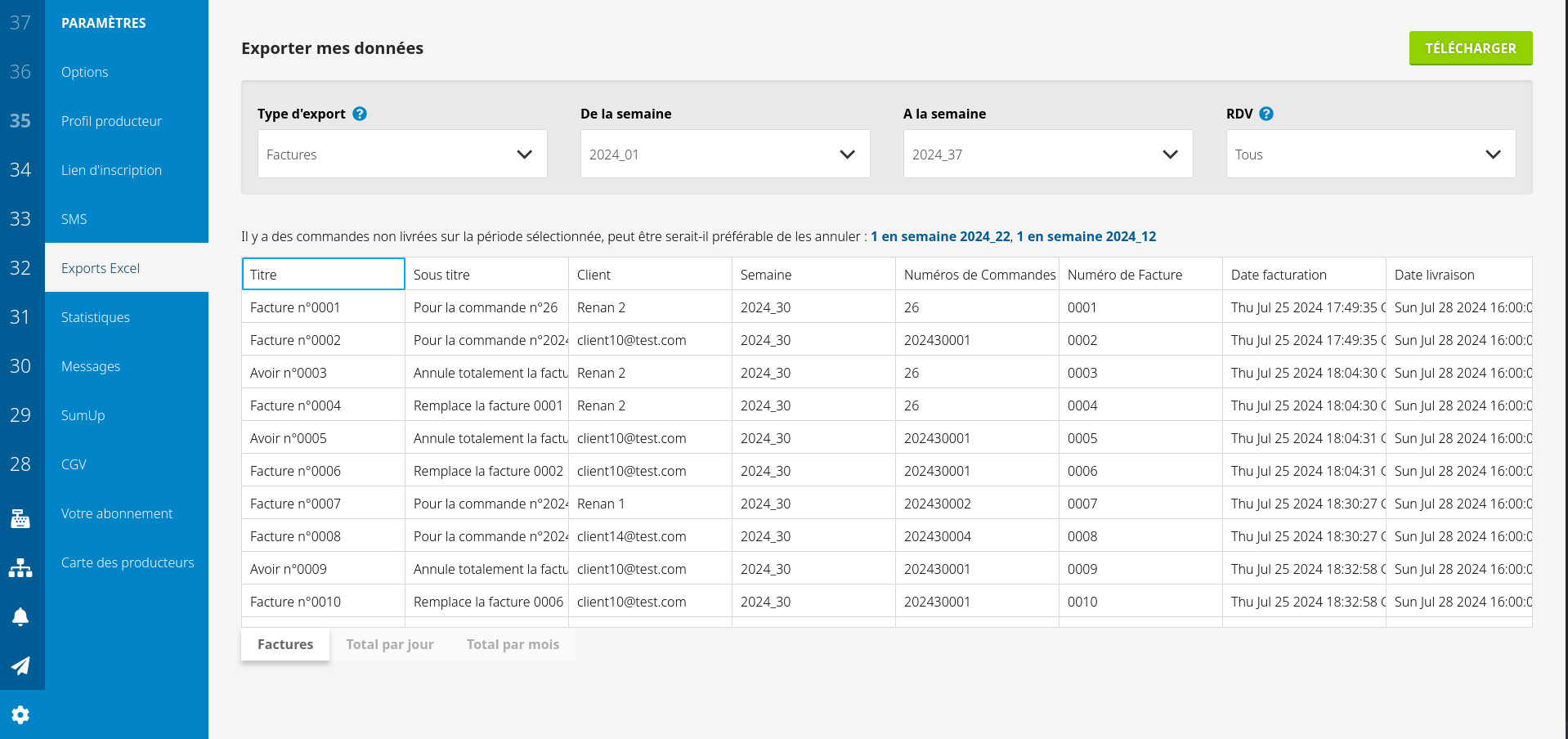Click the green Télécharger button
1568x739 pixels.
(x=1470, y=48)
